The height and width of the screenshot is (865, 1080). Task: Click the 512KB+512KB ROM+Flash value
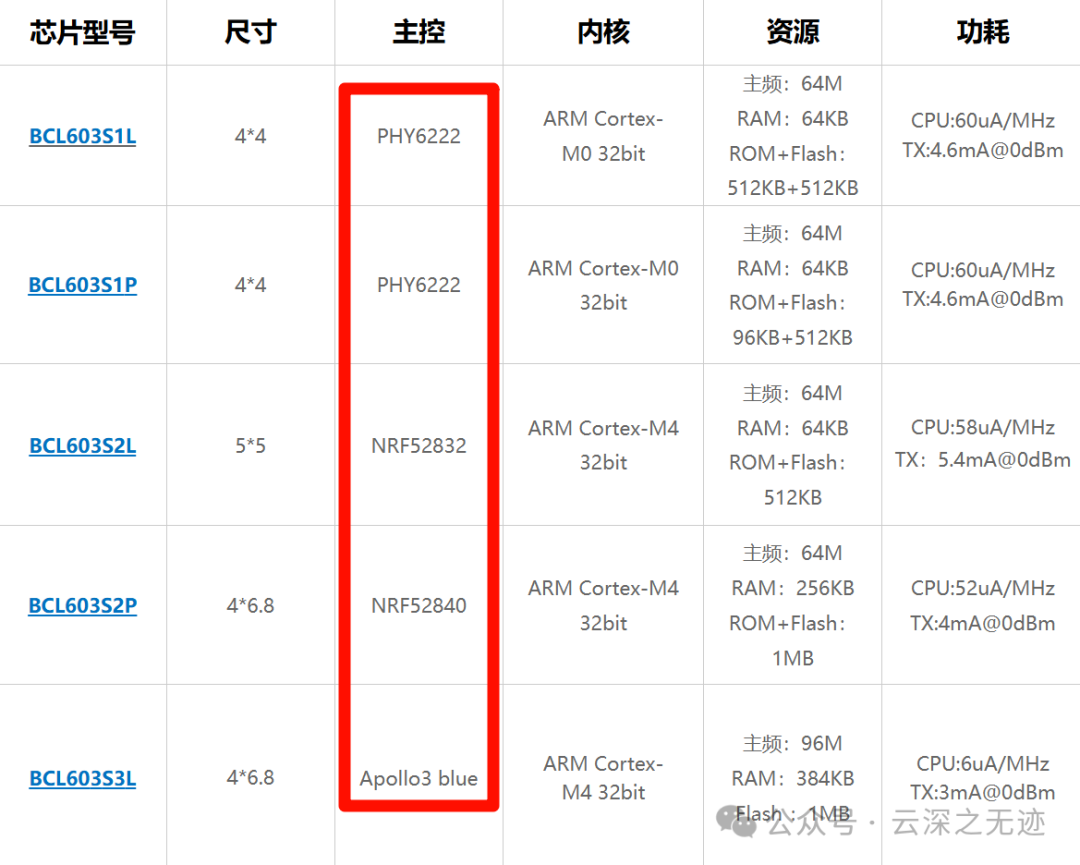tap(793, 188)
